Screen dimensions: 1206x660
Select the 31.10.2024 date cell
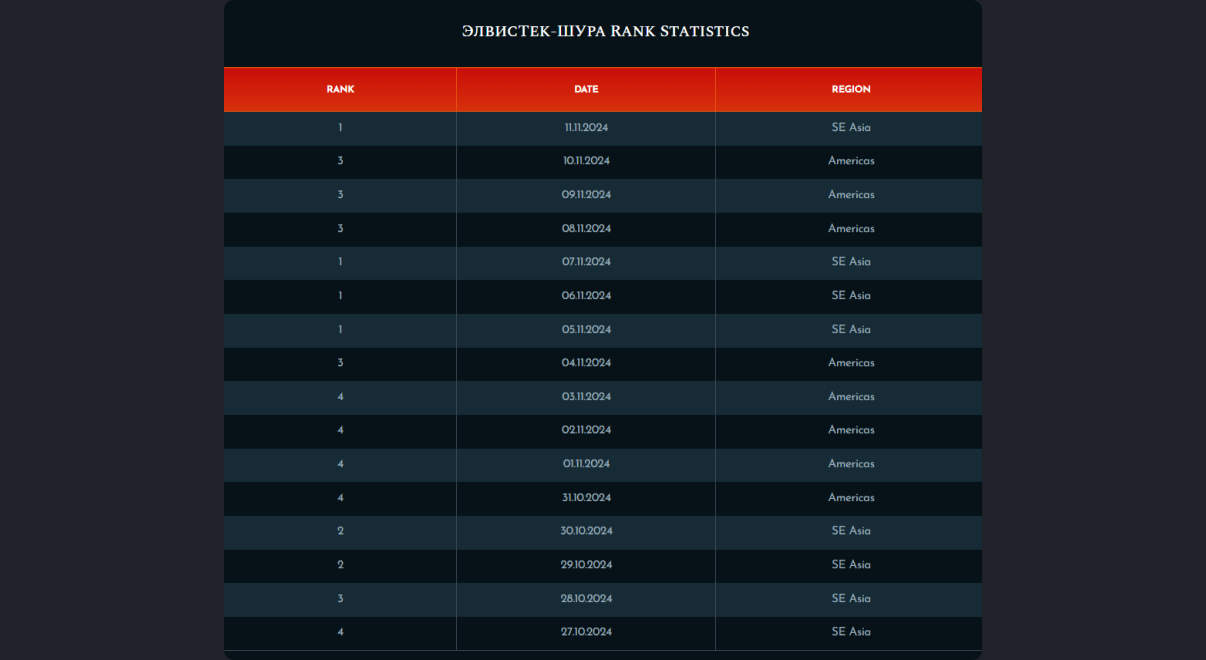point(586,498)
